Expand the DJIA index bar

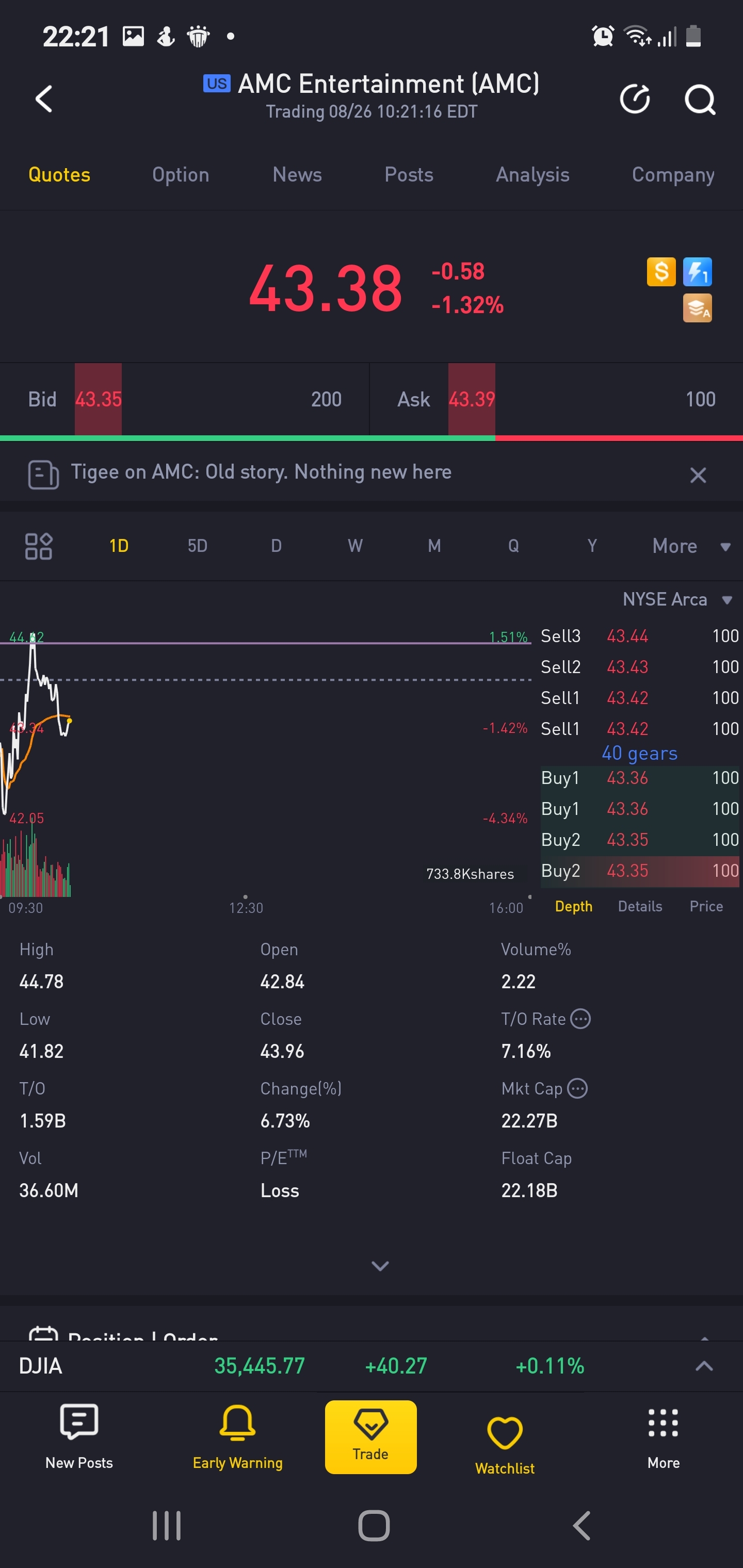tap(704, 1366)
